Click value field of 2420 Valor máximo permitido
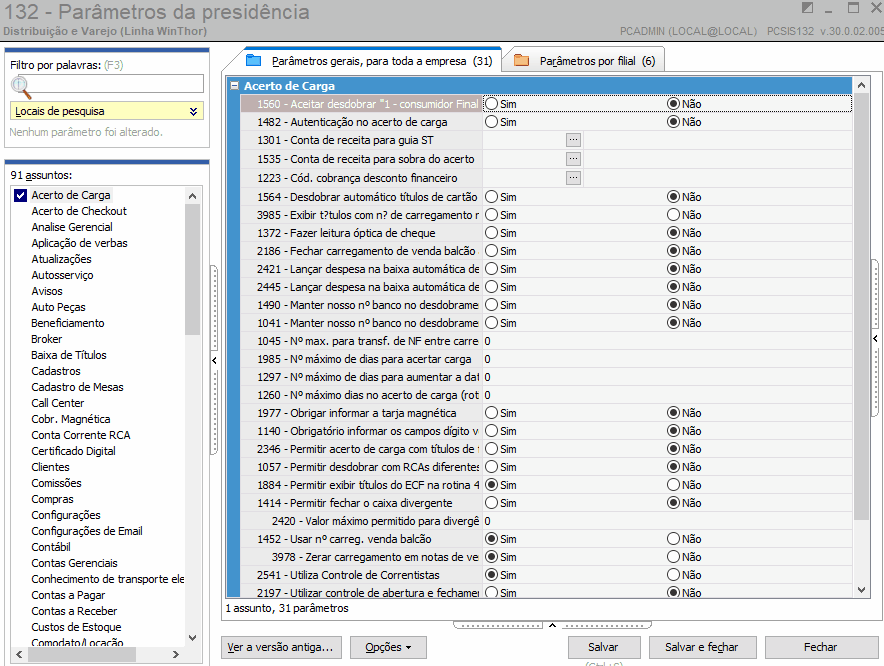Image resolution: width=884 pixels, height=666 pixels. [667, 521]
